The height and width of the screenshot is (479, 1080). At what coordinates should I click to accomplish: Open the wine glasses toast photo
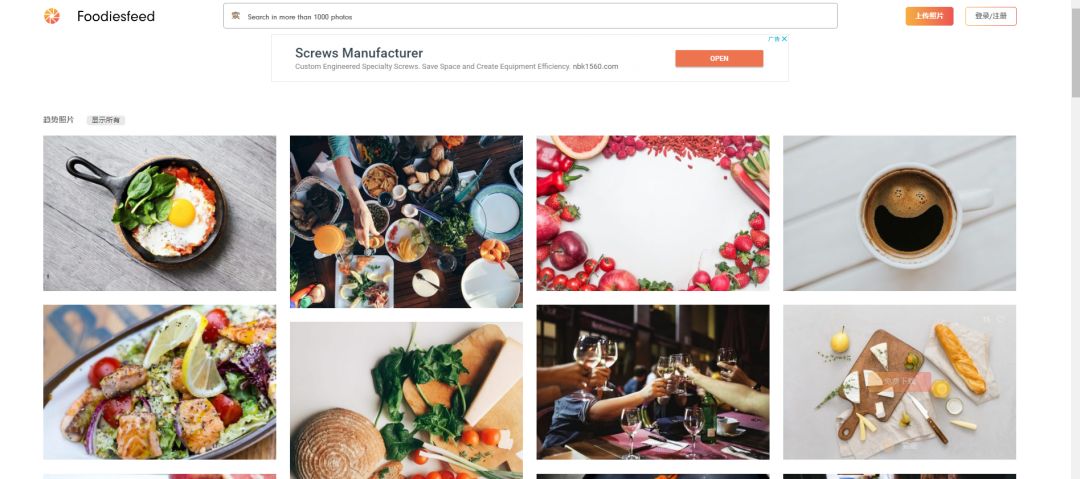coord(653,382)
